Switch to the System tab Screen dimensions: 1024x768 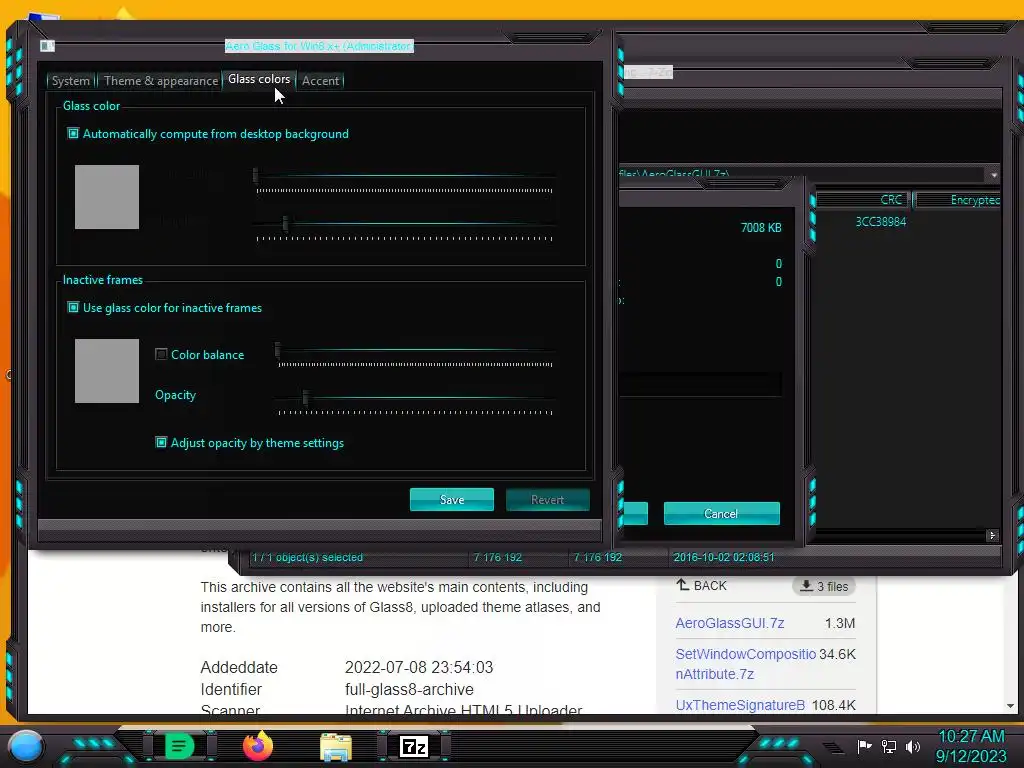tap(71, 81)
